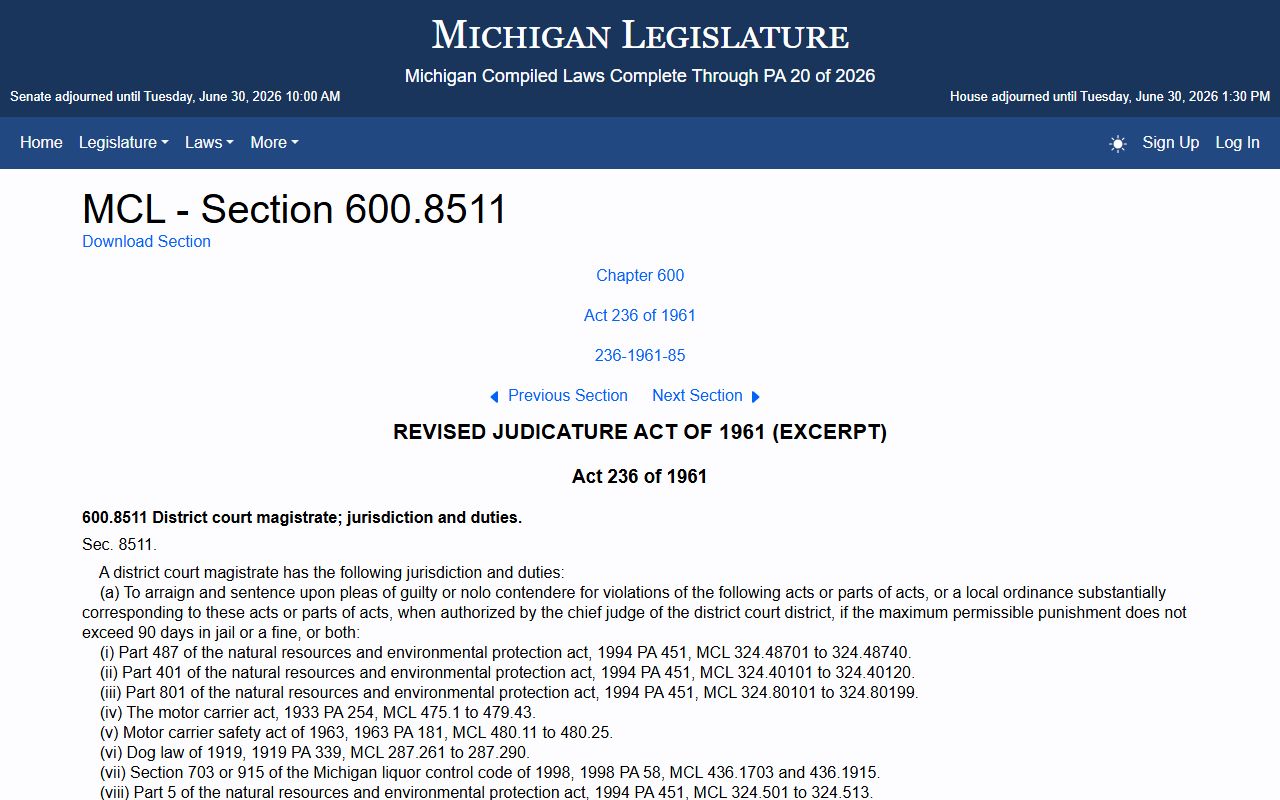Click item (i) Part 487 text
Viewport: 1280px width, 800px height.
click(x=506, y=652)
